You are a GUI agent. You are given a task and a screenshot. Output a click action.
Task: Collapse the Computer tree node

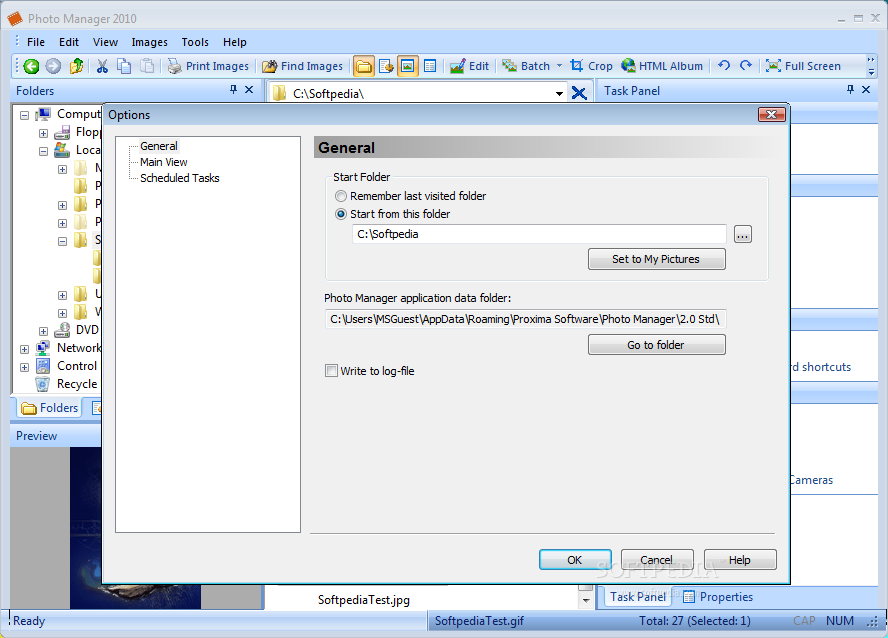(x=24, y=115)
